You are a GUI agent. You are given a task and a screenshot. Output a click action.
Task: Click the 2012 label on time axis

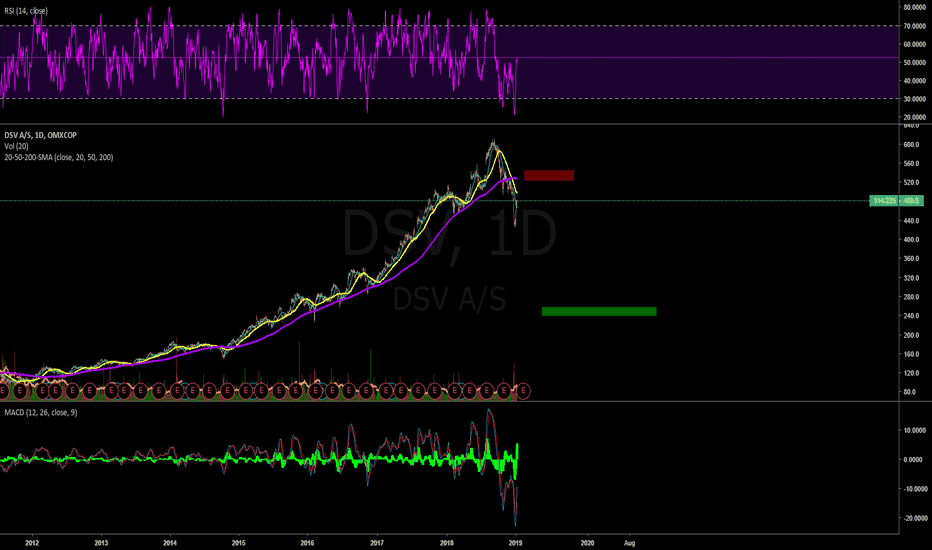(x=32, y=543)
